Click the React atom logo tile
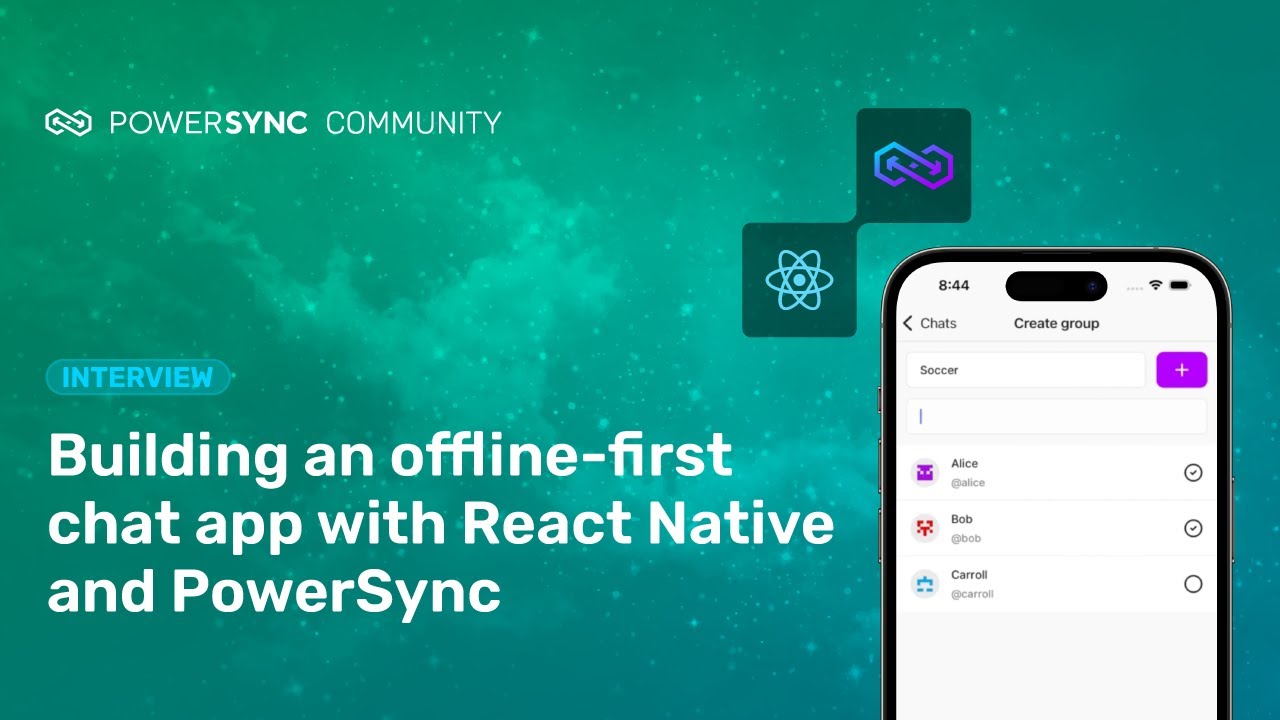 click(799, 280)
